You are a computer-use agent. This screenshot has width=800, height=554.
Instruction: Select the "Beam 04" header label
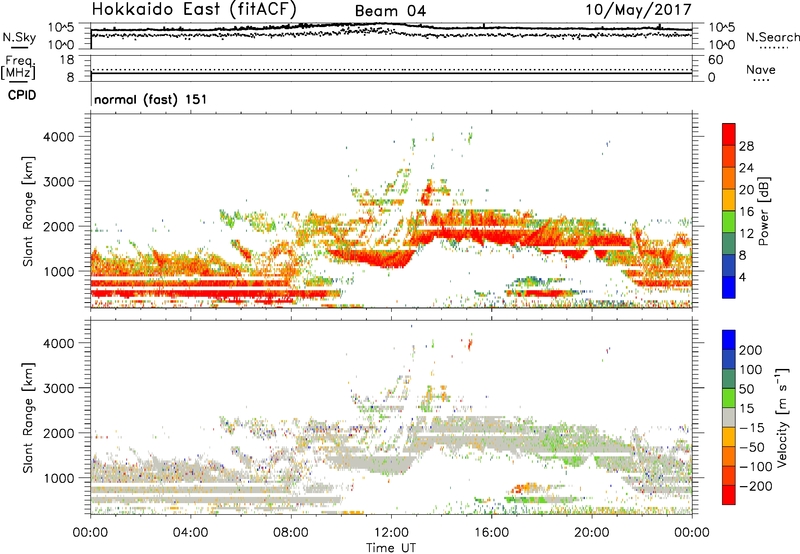coord(390,11)
